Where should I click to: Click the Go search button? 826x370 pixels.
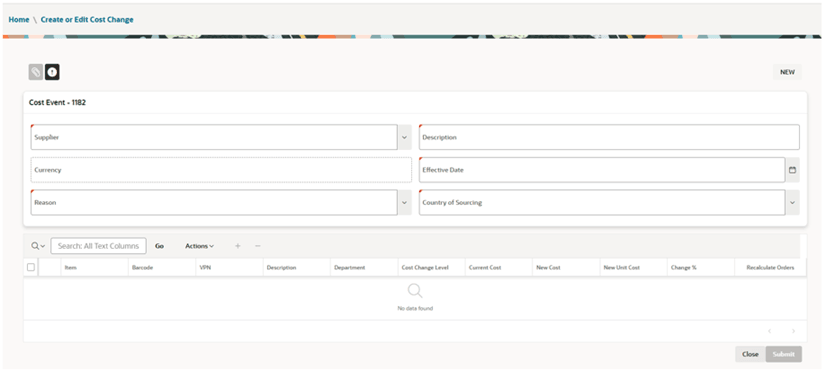pyautogui.click(x=159, y=246)
